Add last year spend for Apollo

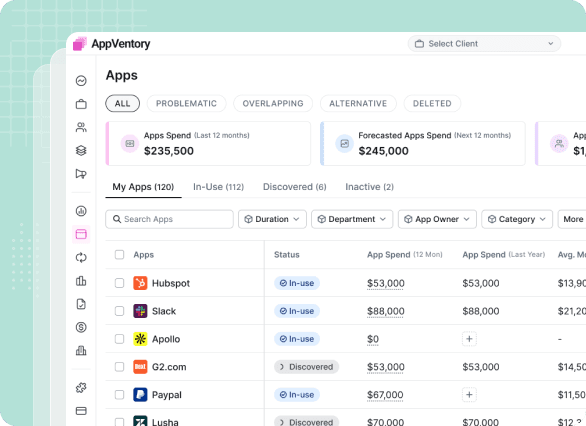(x=469, y=339)
